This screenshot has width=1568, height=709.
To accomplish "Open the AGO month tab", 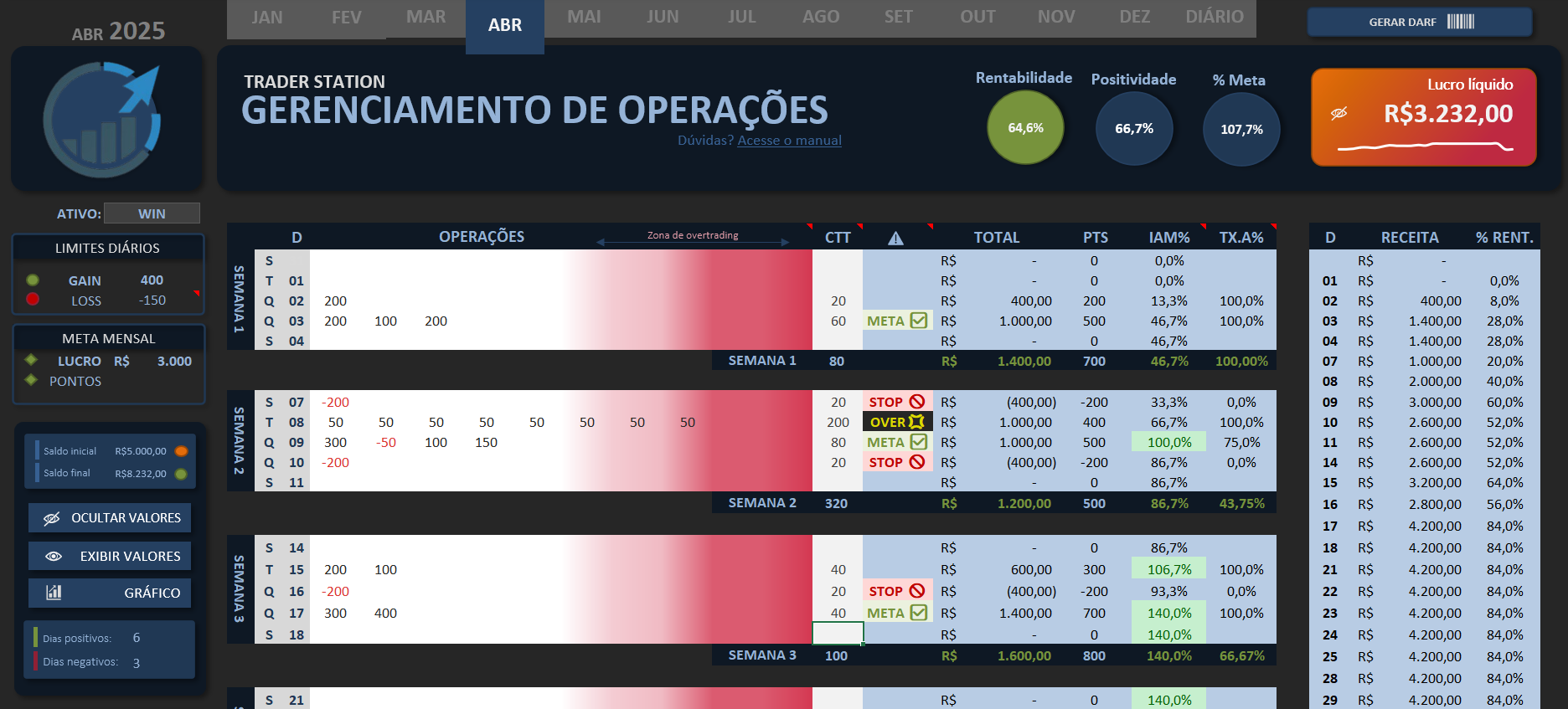I will point(821,18).
